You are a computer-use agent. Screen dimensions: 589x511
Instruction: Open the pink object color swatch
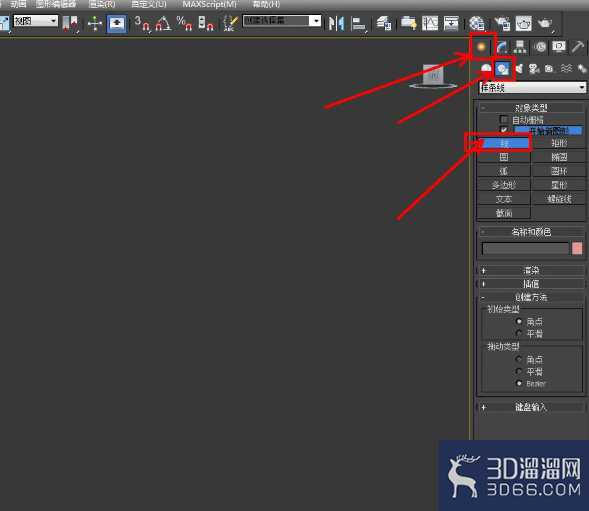coord(577,248)
